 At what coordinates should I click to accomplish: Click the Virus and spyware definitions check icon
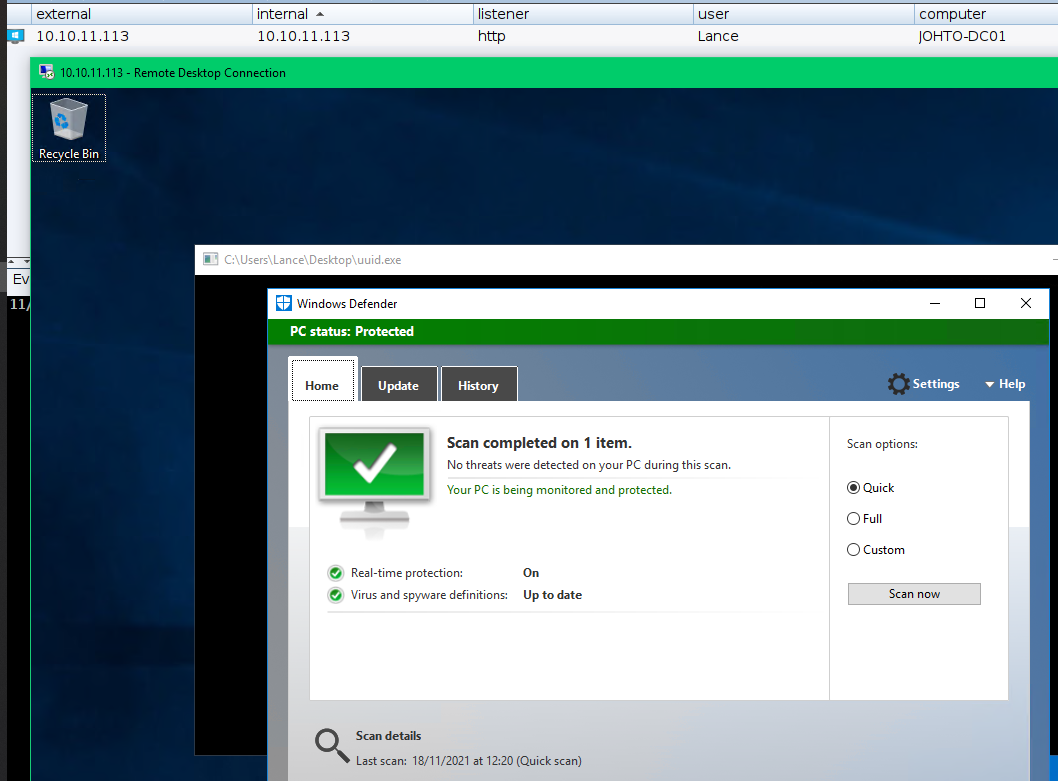click(x=335, y=595)
